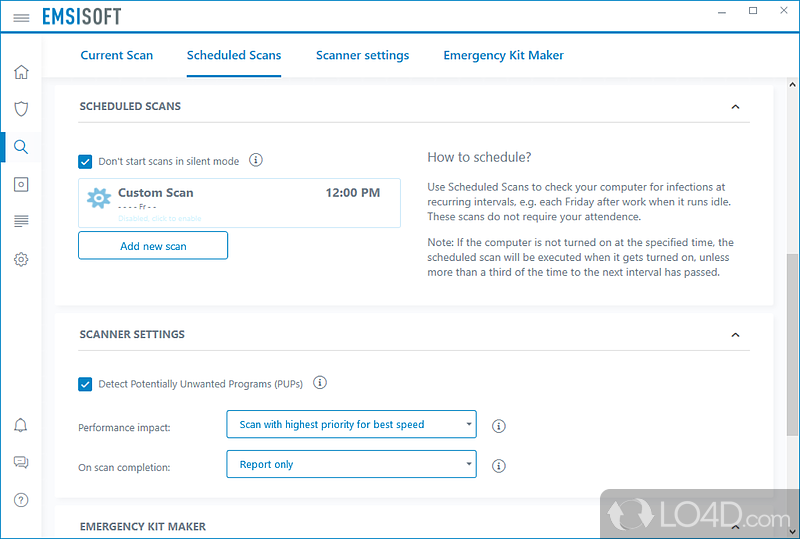Collapse the Scanner Settings section
This screenshot has width=800, height=539.
click(735, 335)
